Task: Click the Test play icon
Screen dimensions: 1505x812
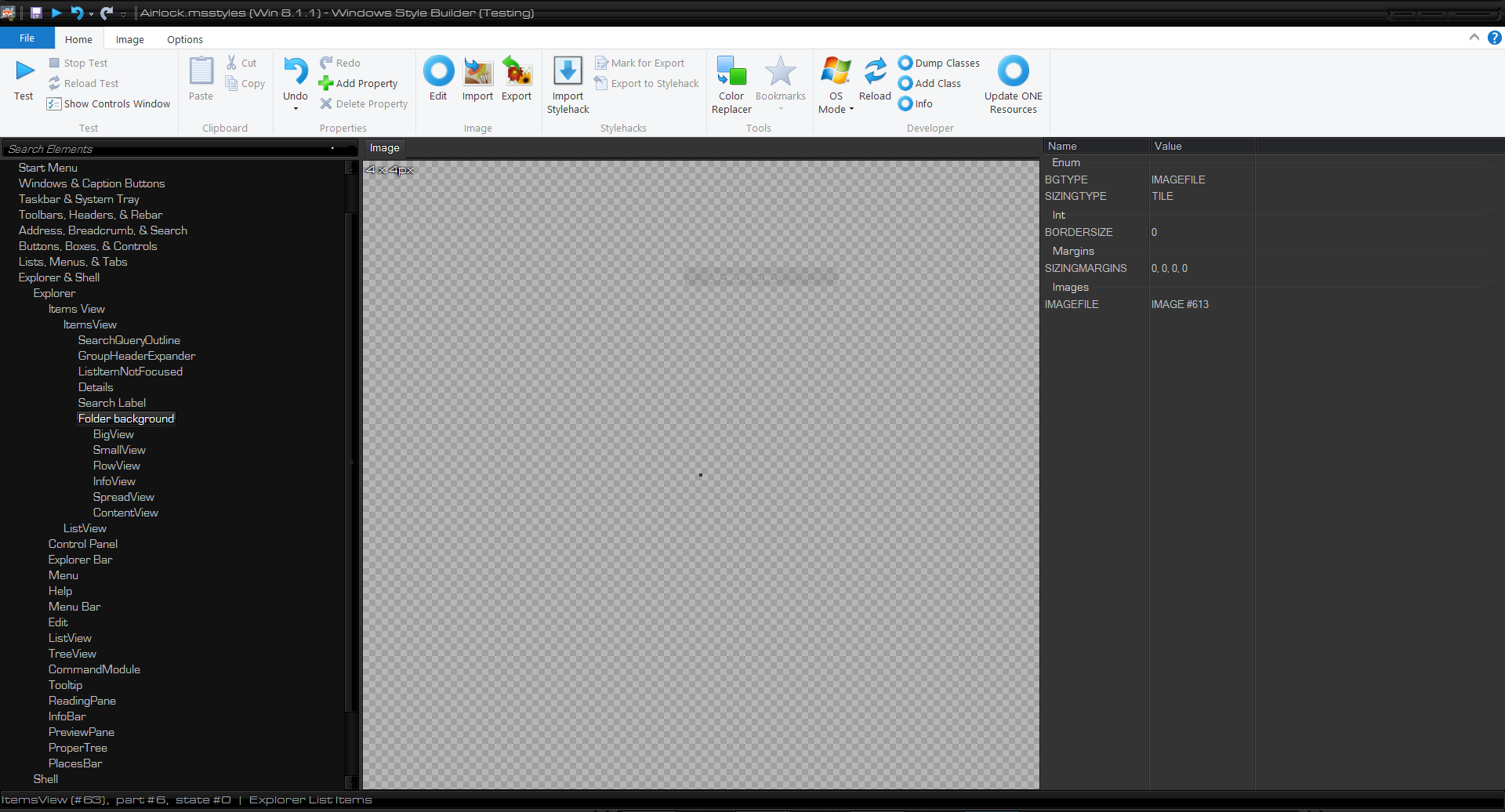Action: point(24,71)
